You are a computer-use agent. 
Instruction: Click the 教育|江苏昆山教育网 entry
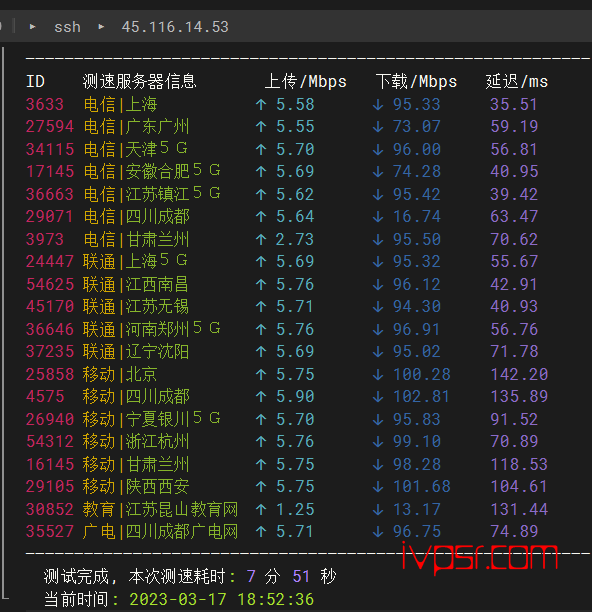coord(160,509)
